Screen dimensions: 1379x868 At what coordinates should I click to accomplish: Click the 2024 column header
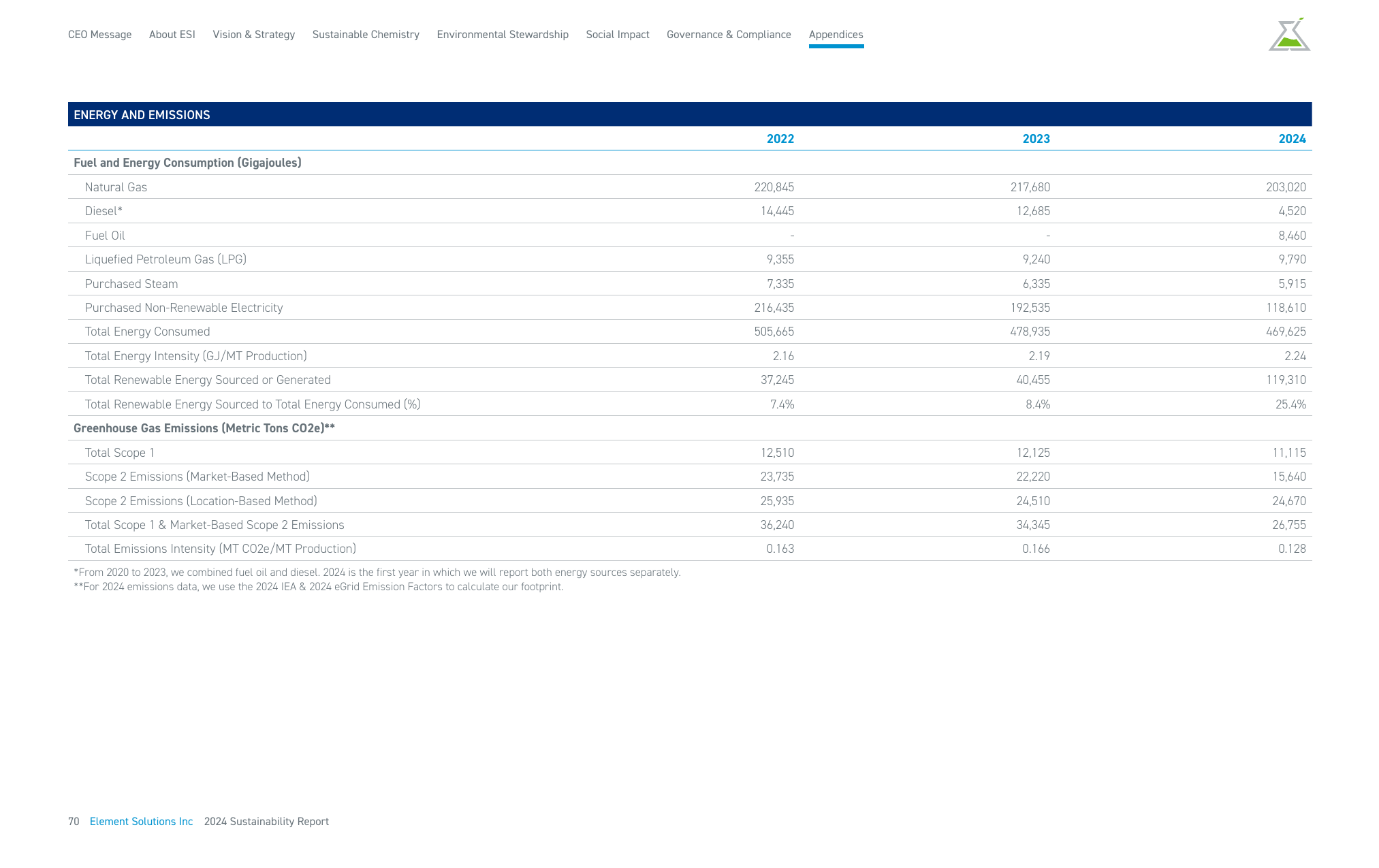(1293, 139)
